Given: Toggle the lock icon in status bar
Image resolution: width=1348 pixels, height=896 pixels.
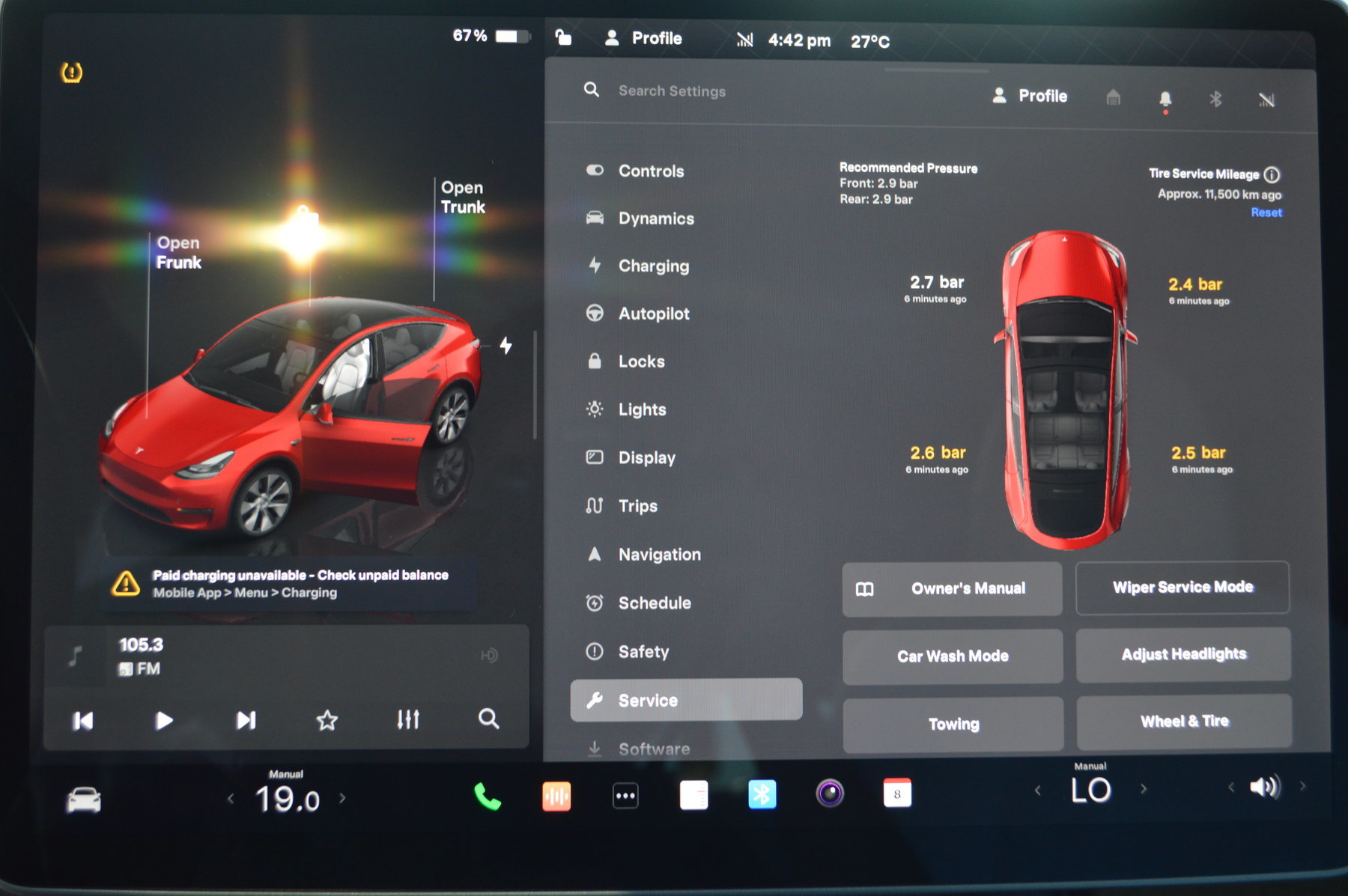Looking at the screenshot, I should click(x=563, y=37).
